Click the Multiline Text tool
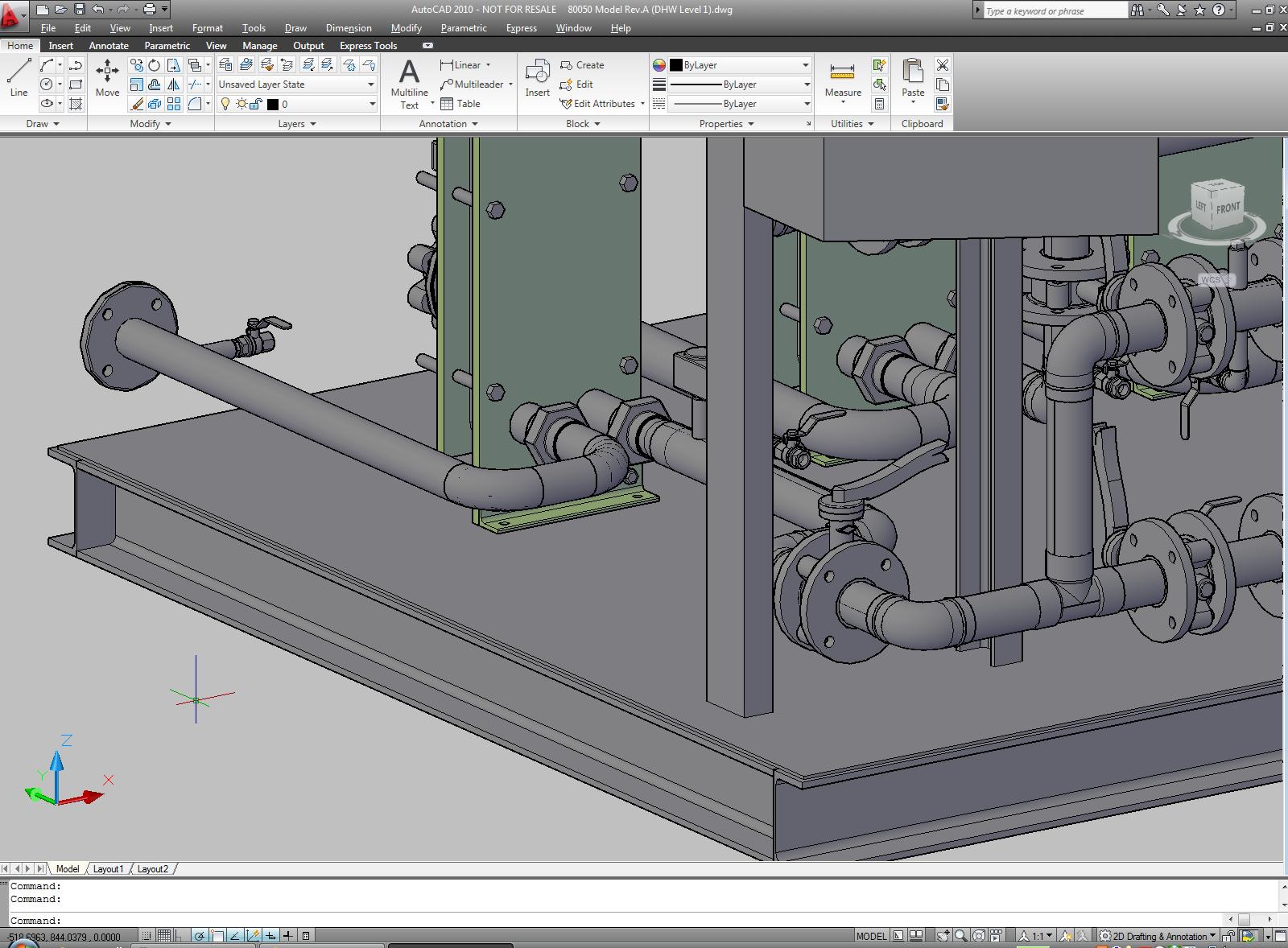Viewport: 1288px width, 948px height. (x=409, y=84)
